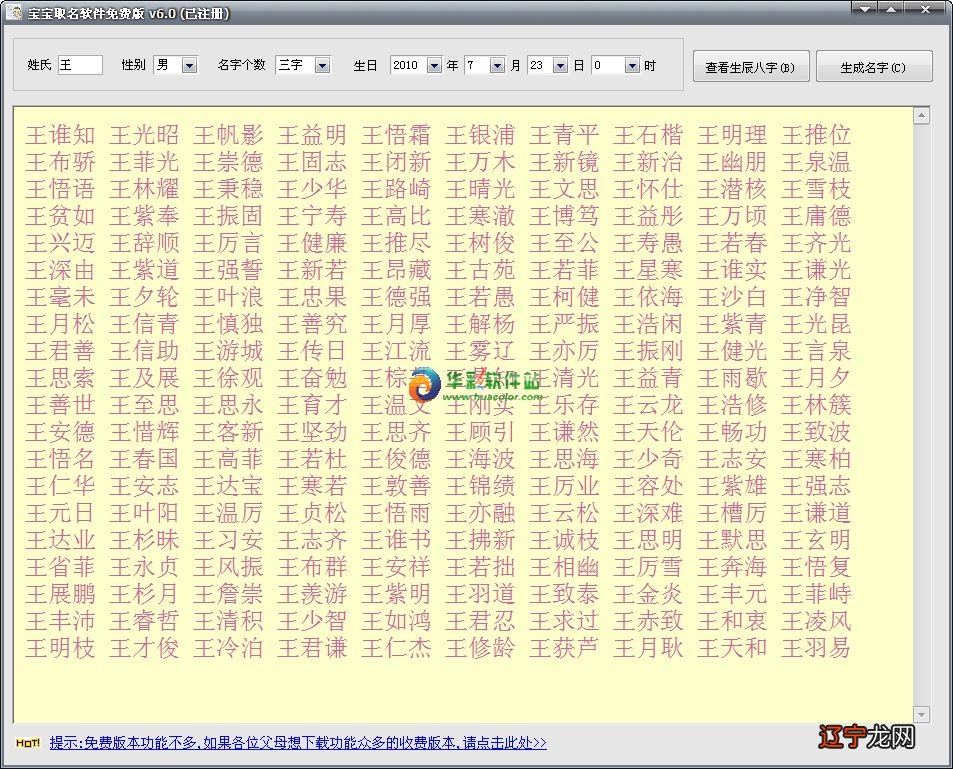Select the name 王羽易 at bottom right

tap(815, 648)
